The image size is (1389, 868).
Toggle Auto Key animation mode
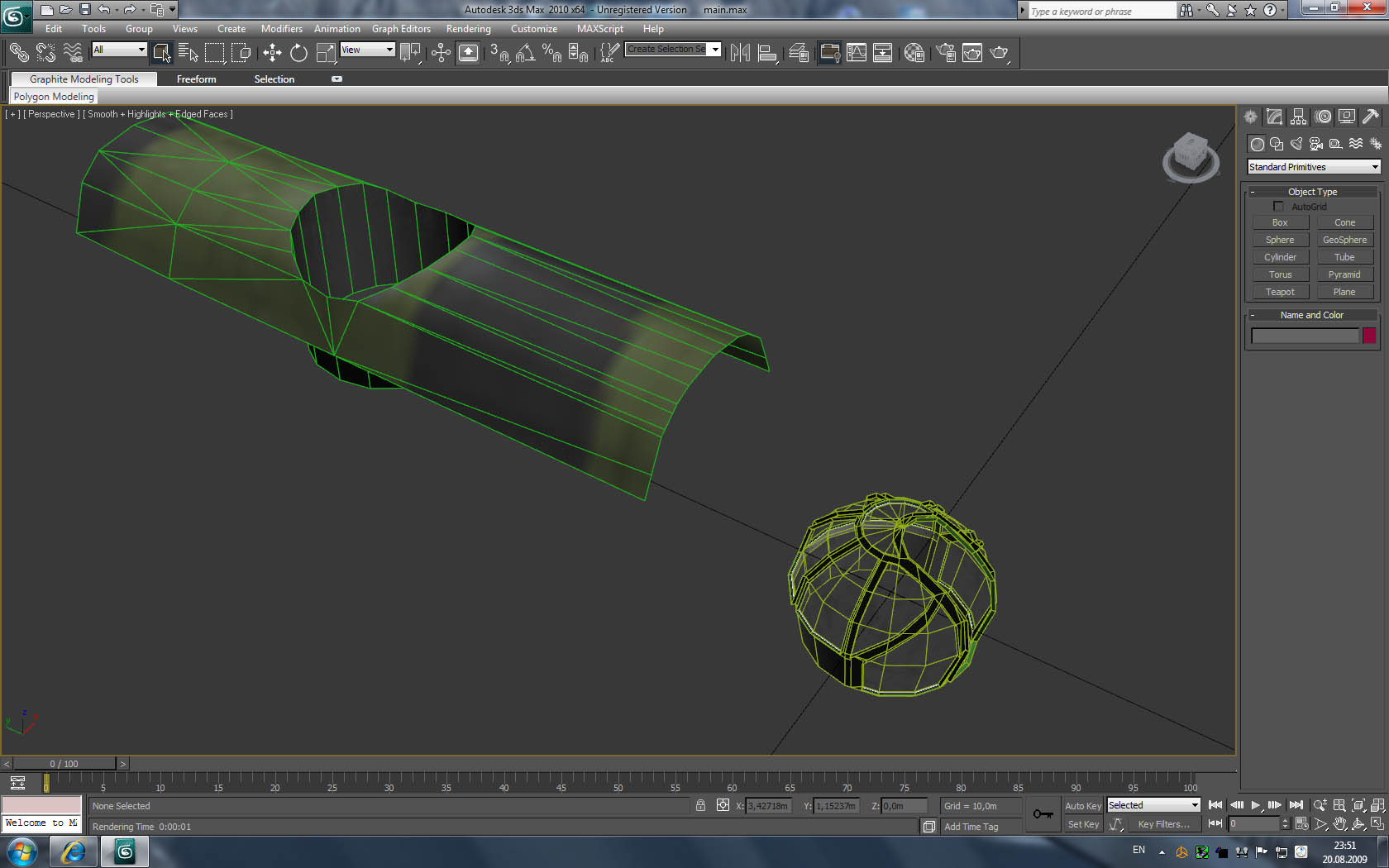[1082, 806]
